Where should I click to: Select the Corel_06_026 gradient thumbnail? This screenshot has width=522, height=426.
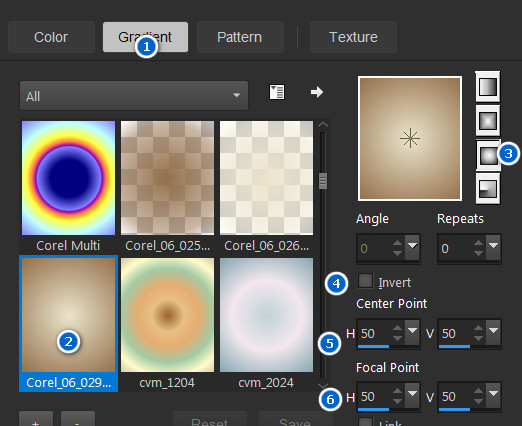(x=266, y=178)
